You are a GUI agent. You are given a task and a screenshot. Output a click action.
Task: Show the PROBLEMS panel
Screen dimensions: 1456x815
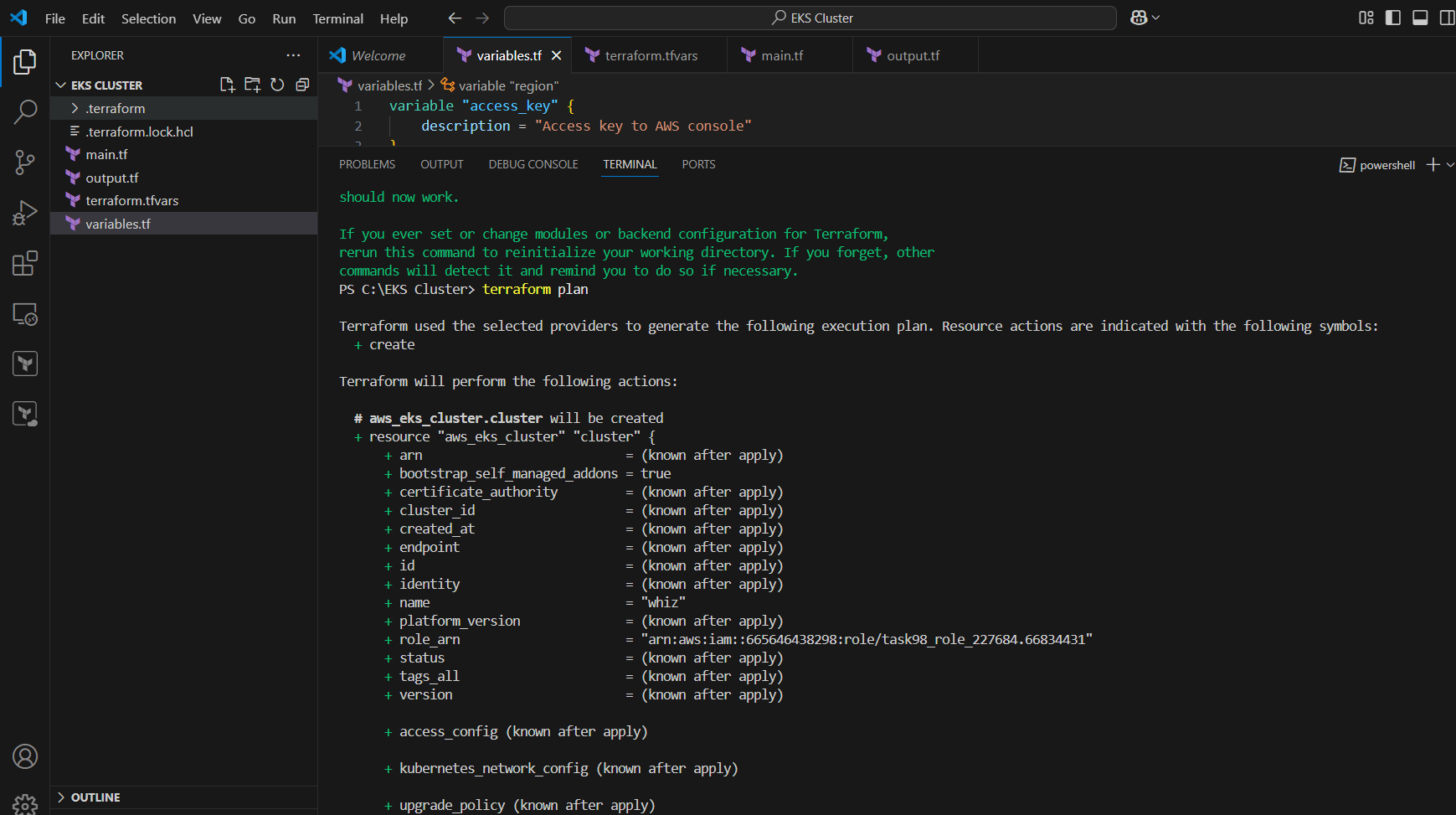[367, 164]
